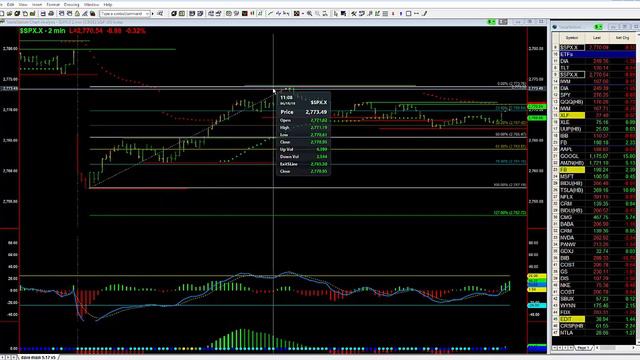640x360 pixels.
Task: Select the horizontal line drawing tool icon
Action: 416,13
